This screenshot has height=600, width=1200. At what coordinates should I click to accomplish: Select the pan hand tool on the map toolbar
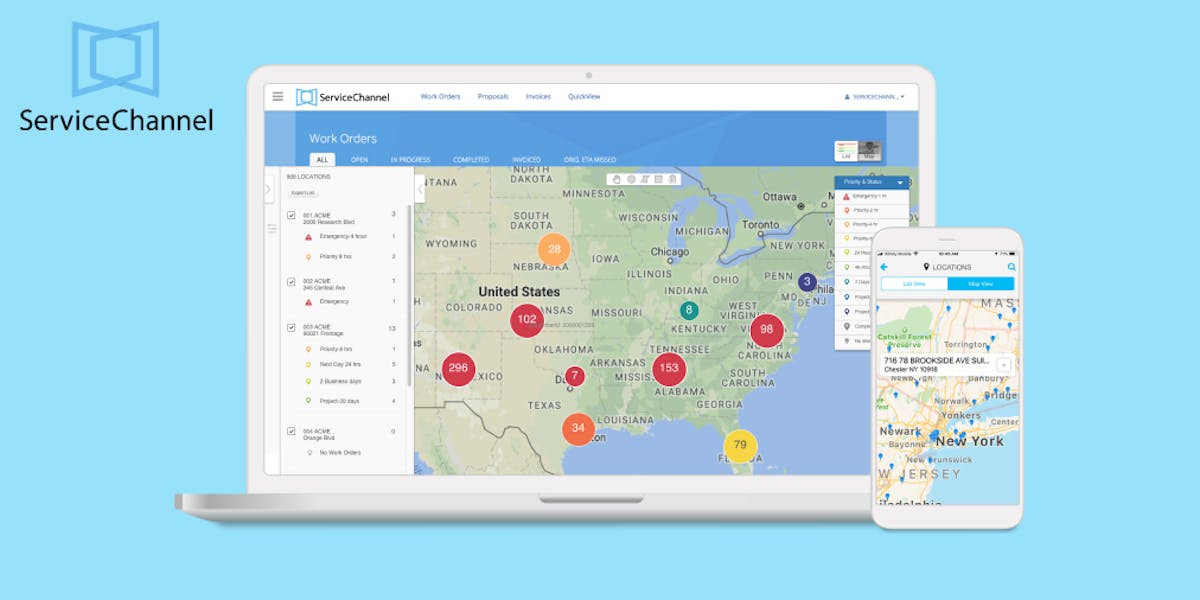pyautogui.click(x=617, y=179)
